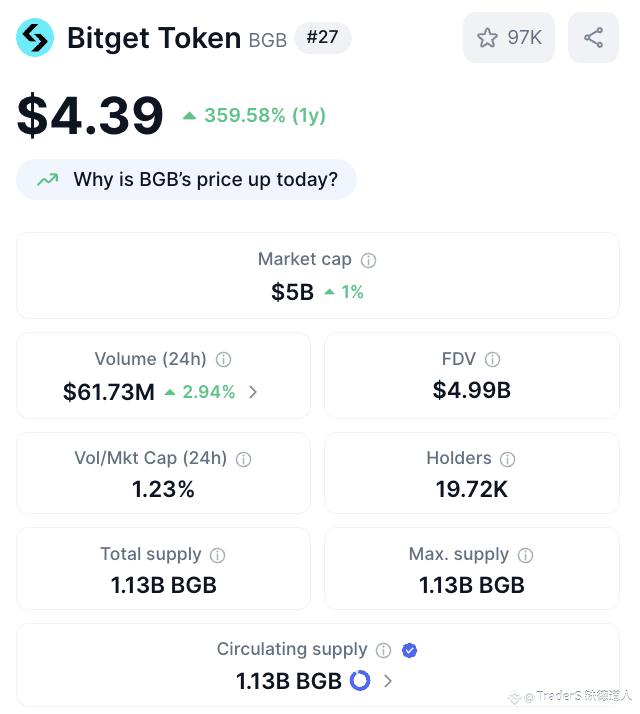This screenshot has height=714, width=640.
Task: Click the Max. supply info icon
Action: click(x=525, y=555)
